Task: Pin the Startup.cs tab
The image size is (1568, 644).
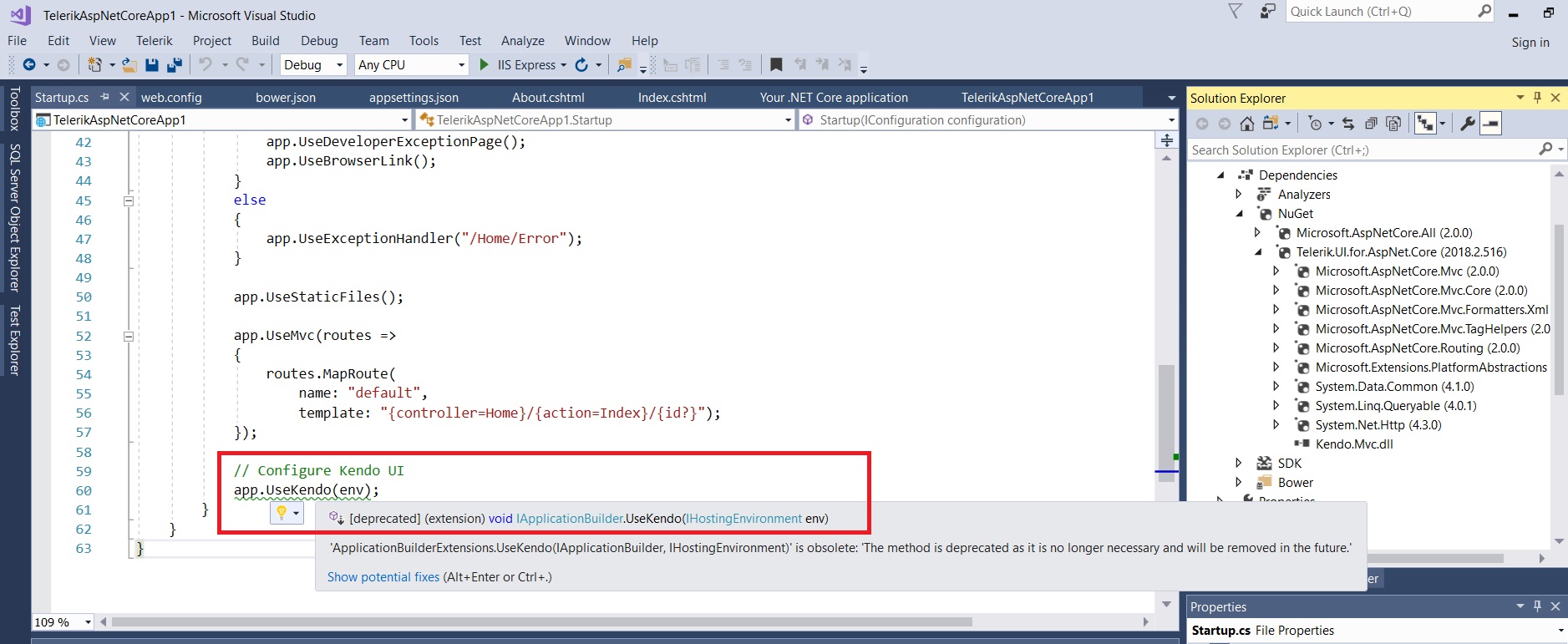Action: coord(104,97)
